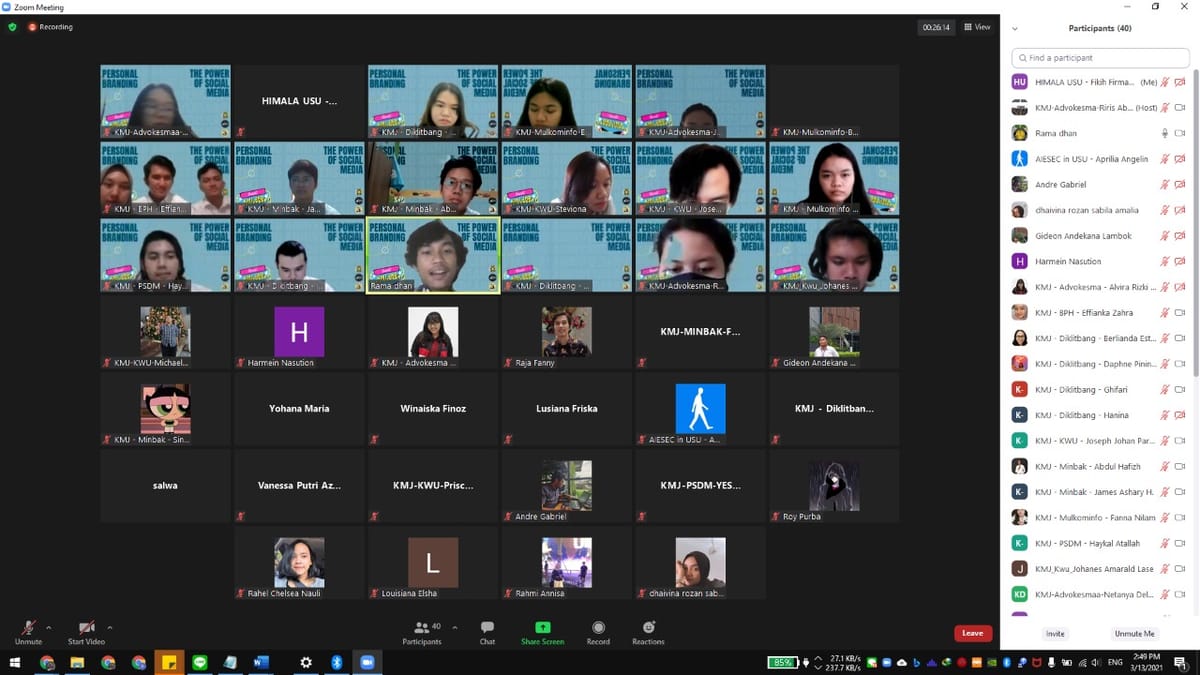Open the Chat panel
The height and width of the screenshot is (675, 1200).
[487, 631]
